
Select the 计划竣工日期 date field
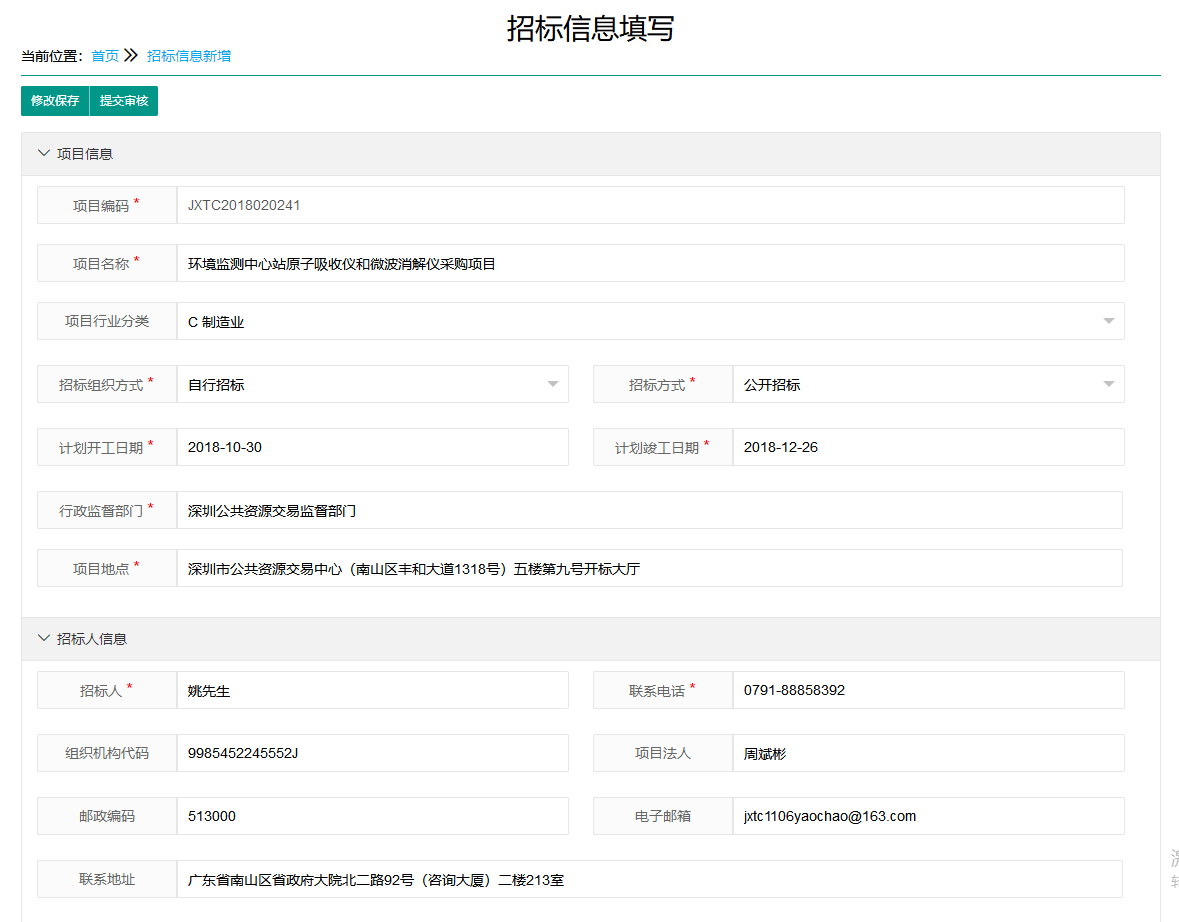coord(928,447)
